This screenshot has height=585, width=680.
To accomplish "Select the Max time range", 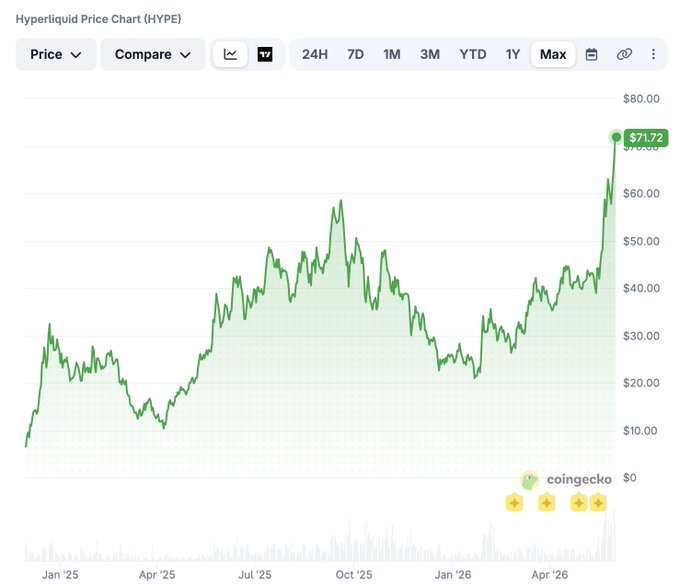I will 553,54.
